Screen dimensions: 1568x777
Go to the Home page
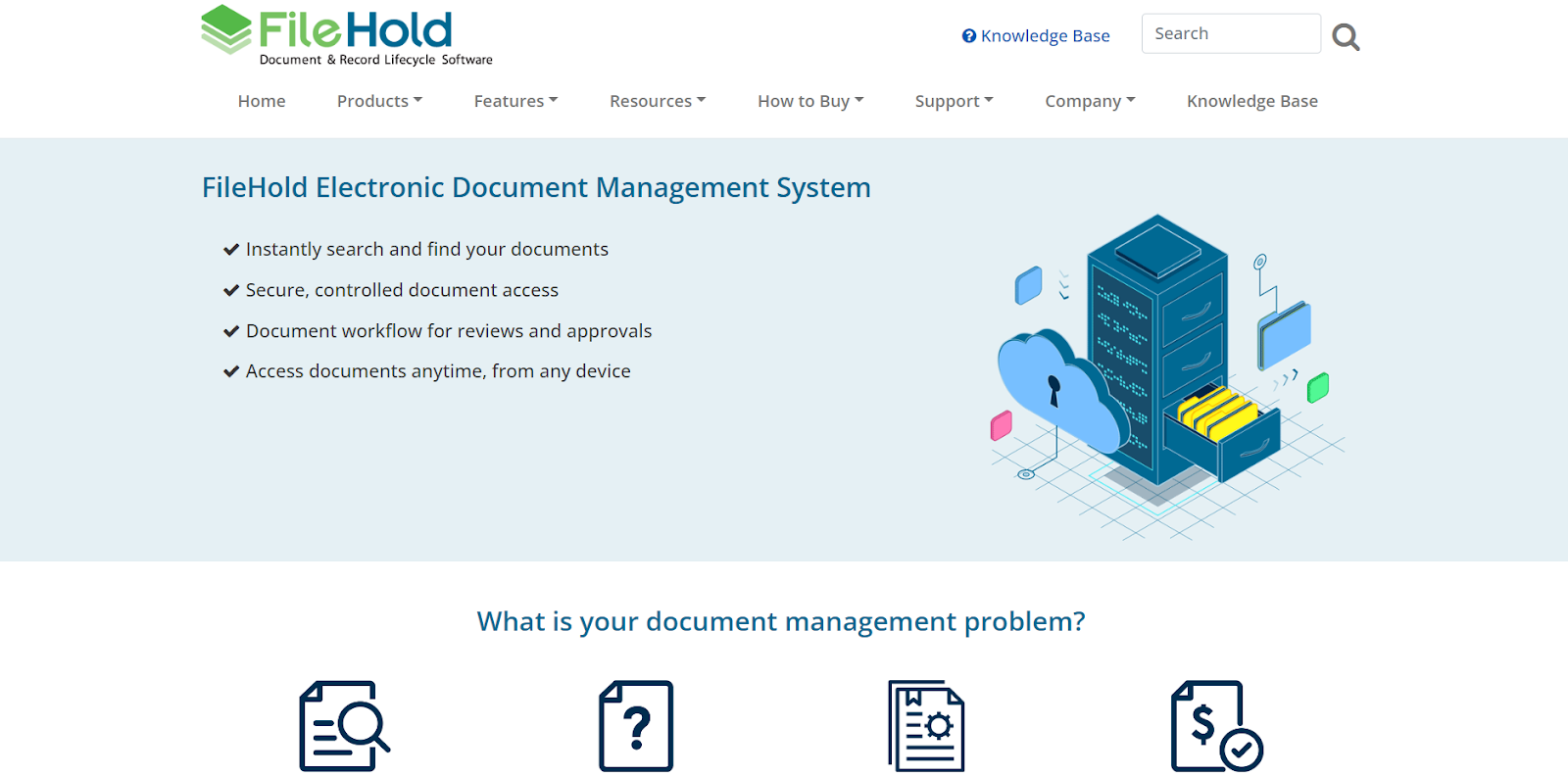point(262,101)
